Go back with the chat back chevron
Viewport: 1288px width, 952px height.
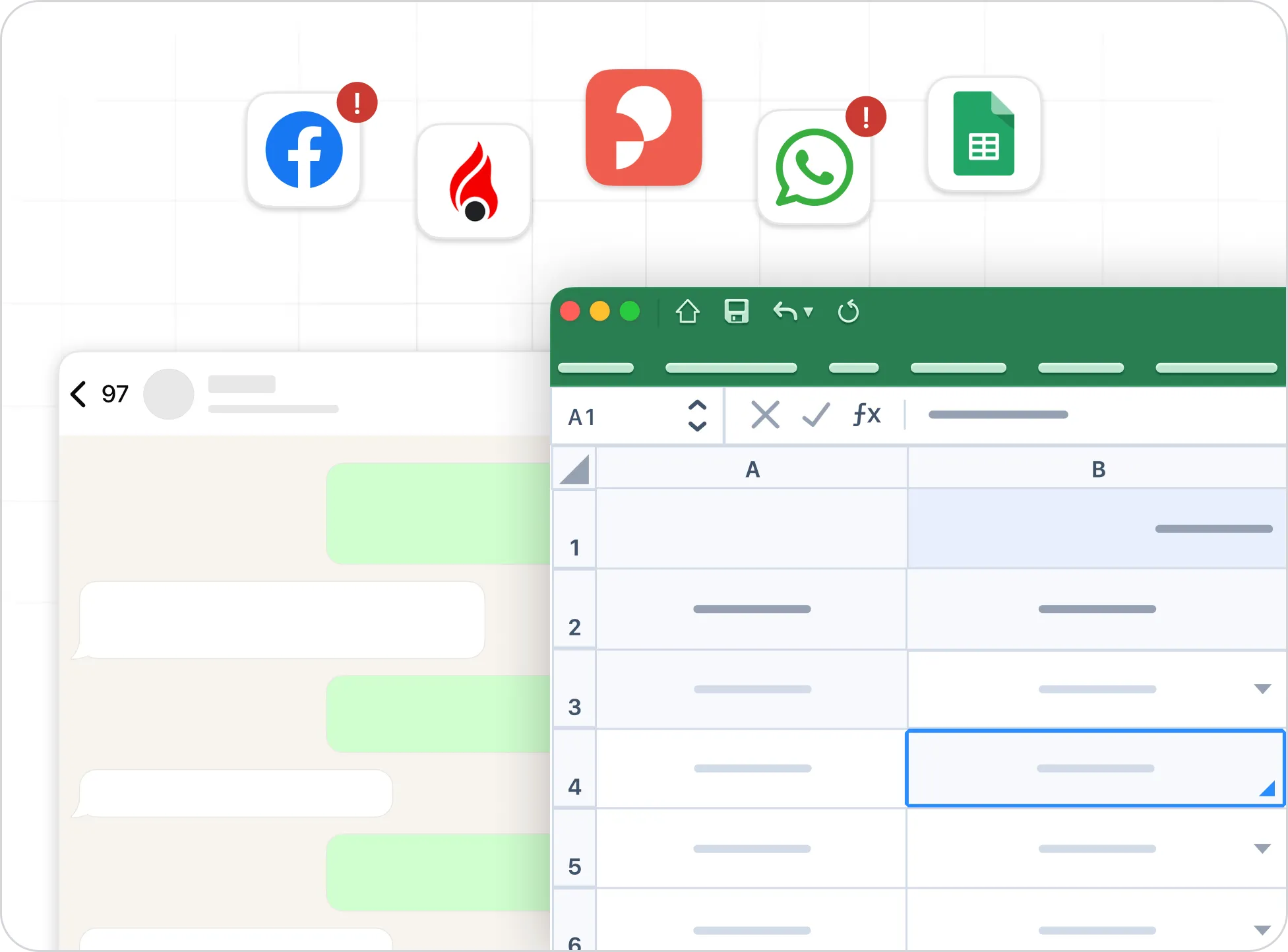tap(78, 394)
